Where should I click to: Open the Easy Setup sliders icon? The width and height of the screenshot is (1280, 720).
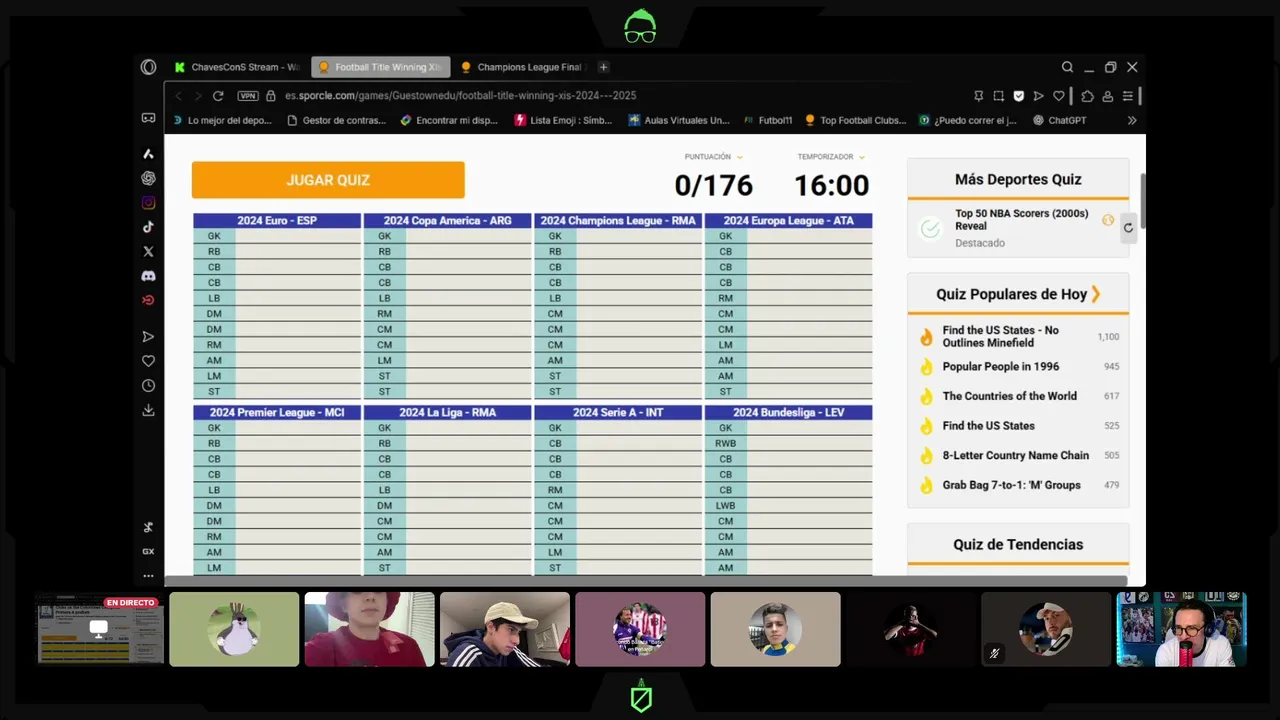click(x=1128, y=96)
